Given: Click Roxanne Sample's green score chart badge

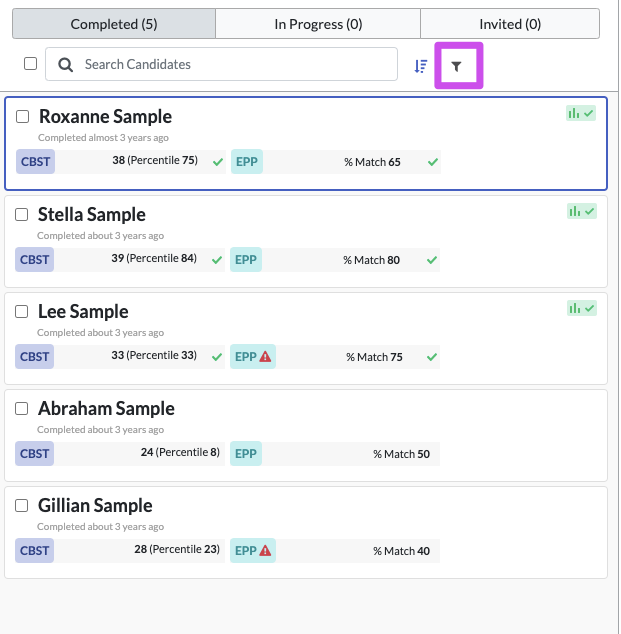Looking at the screenshot, I should 581,114.
